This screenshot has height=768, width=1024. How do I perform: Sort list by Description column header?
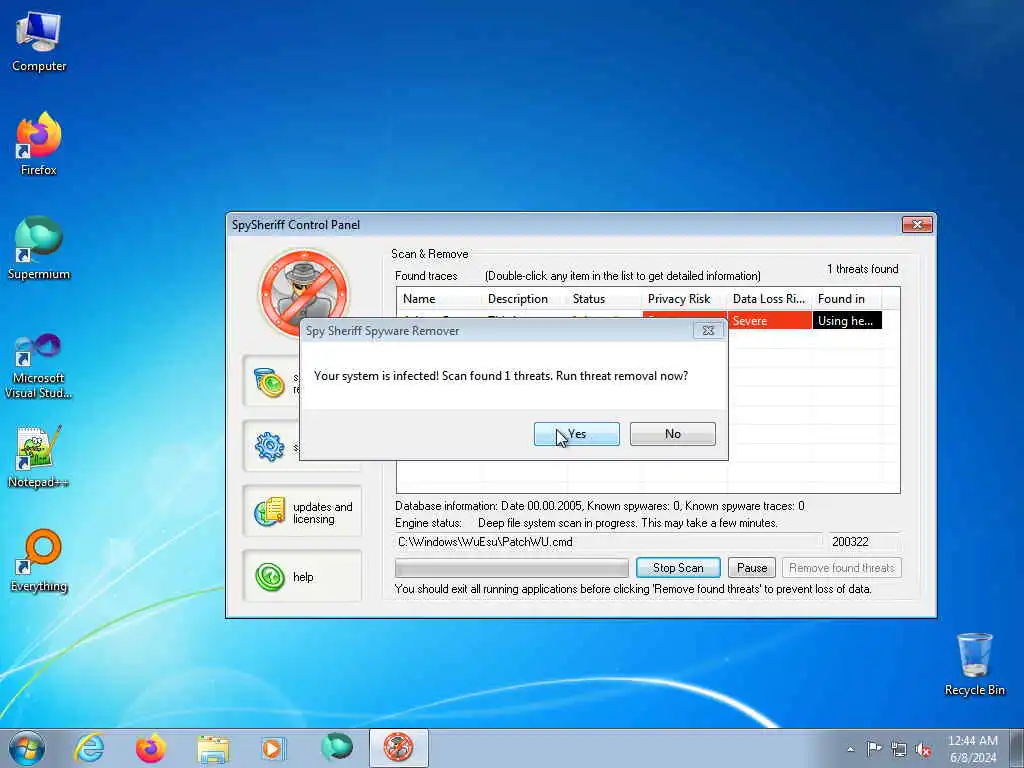524,298
